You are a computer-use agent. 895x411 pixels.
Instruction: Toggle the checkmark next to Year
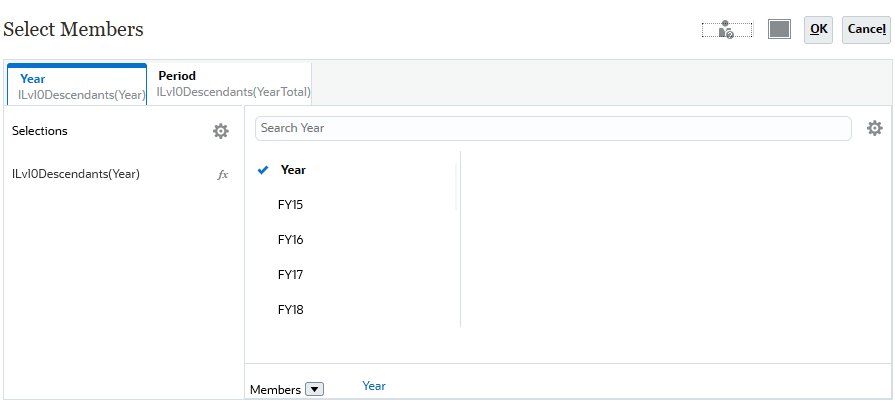tap(263, 170)
